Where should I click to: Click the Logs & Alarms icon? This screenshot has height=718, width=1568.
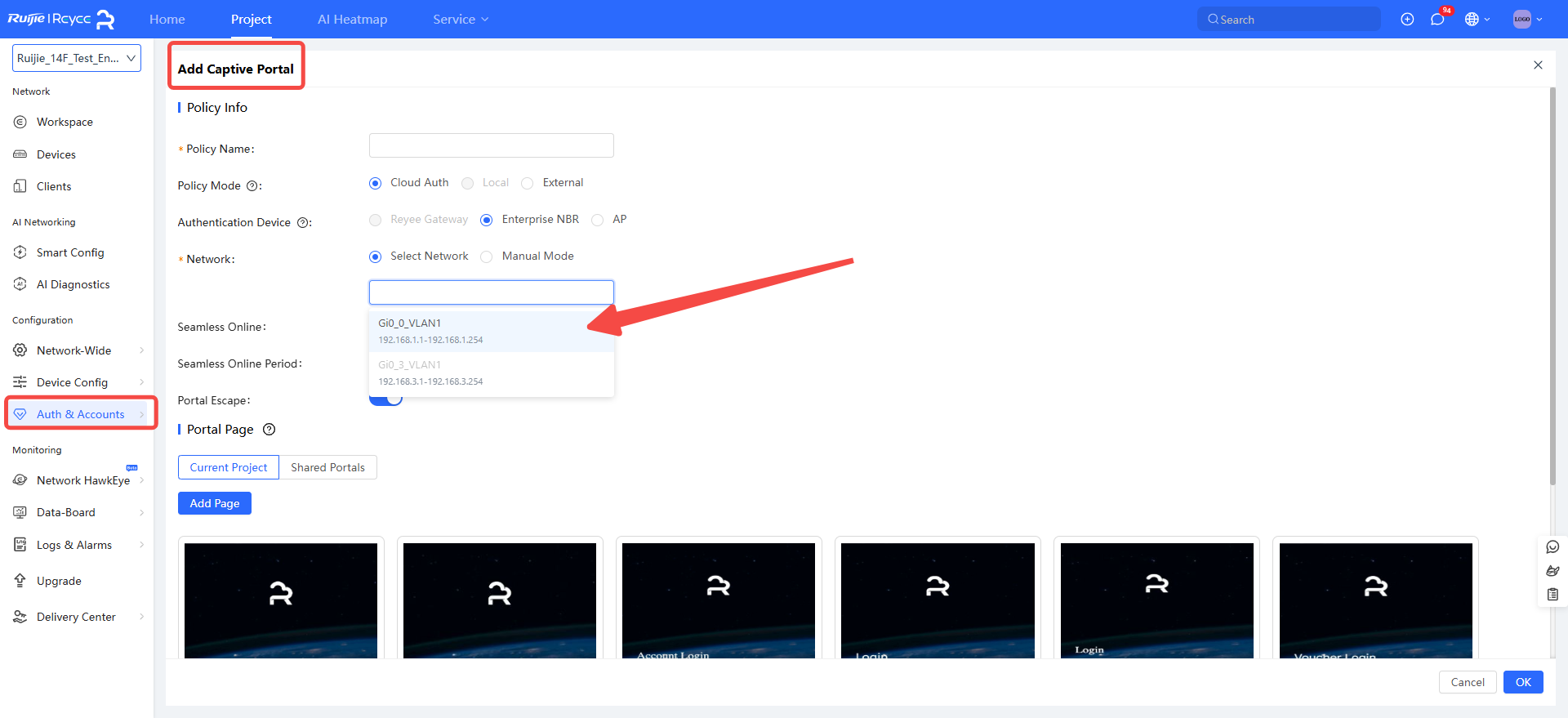tap(20, 545)
